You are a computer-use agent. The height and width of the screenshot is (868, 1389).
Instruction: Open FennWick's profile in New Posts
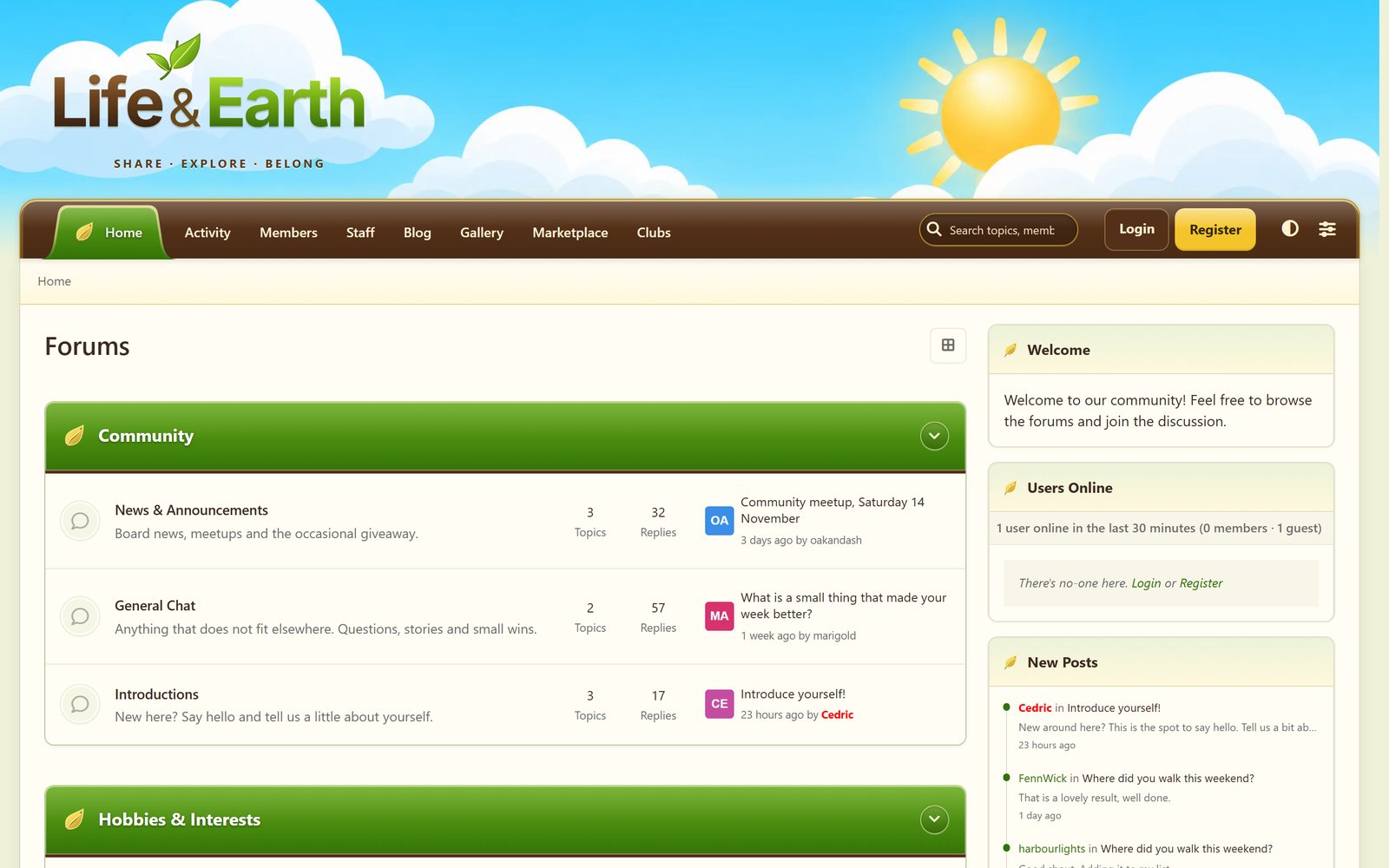coord(1042,779)
